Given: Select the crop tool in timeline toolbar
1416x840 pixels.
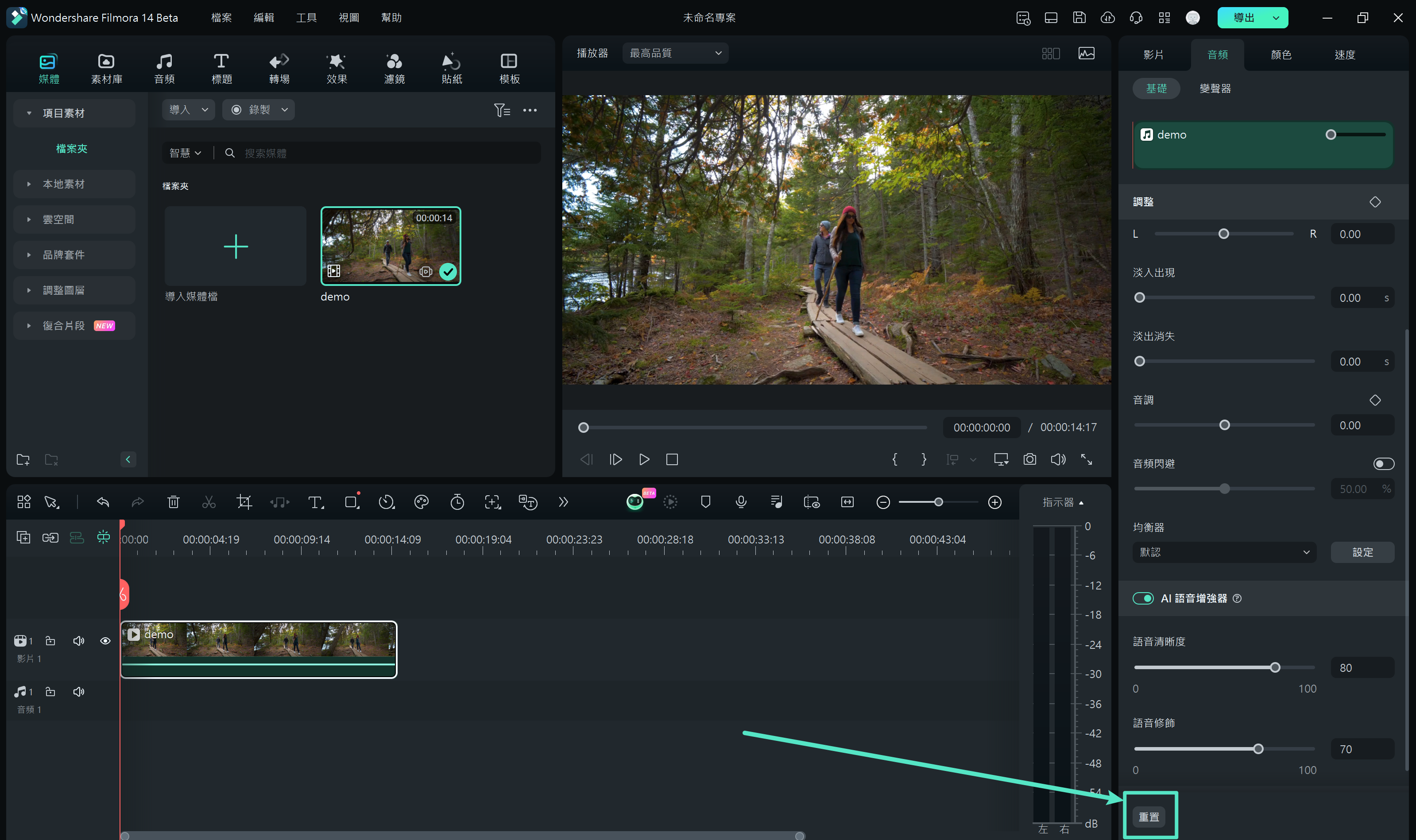Looking at the screenshot, I should tap(244, 502).
